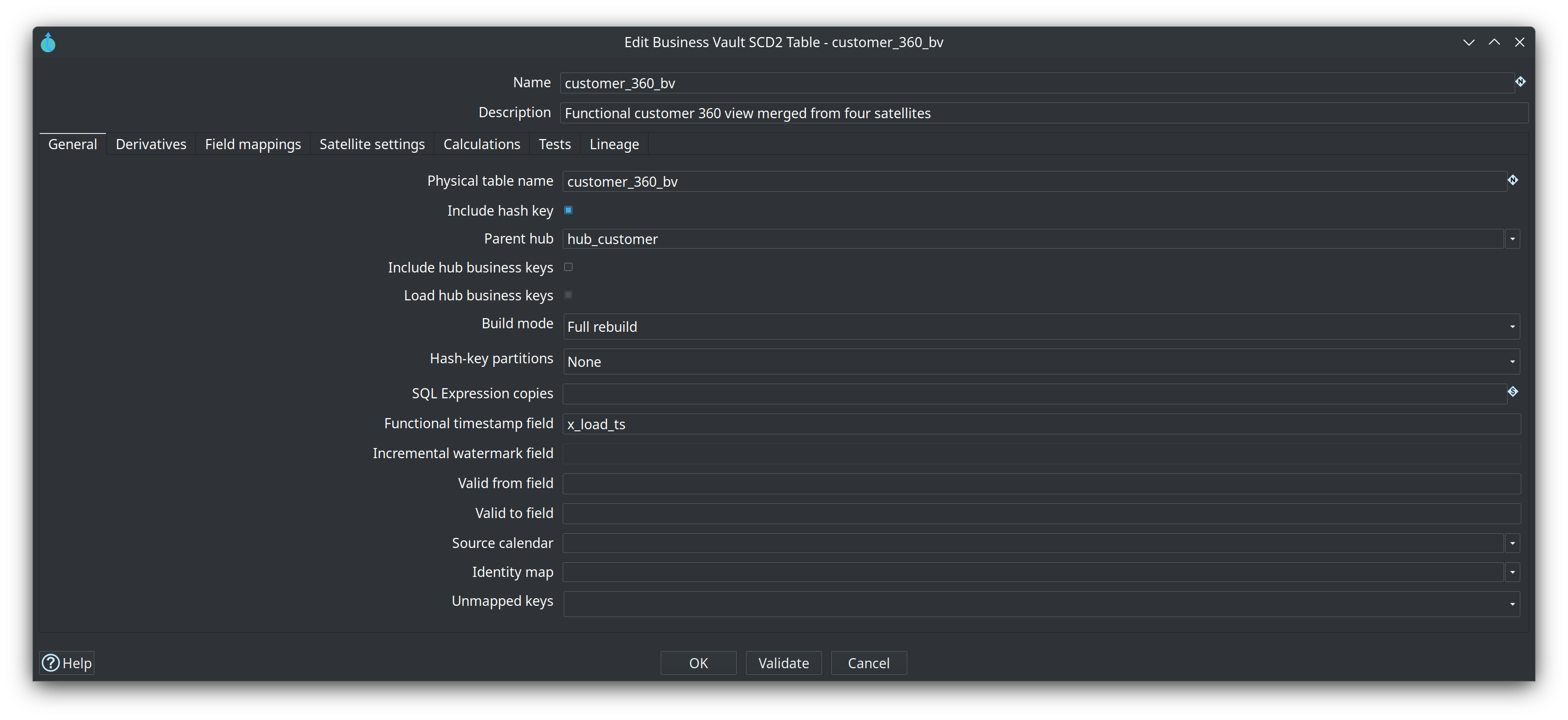Click the disabled Load hub business keys checkbox
This screenshot has height=720, width=1568.
click(x=568, y=295)
